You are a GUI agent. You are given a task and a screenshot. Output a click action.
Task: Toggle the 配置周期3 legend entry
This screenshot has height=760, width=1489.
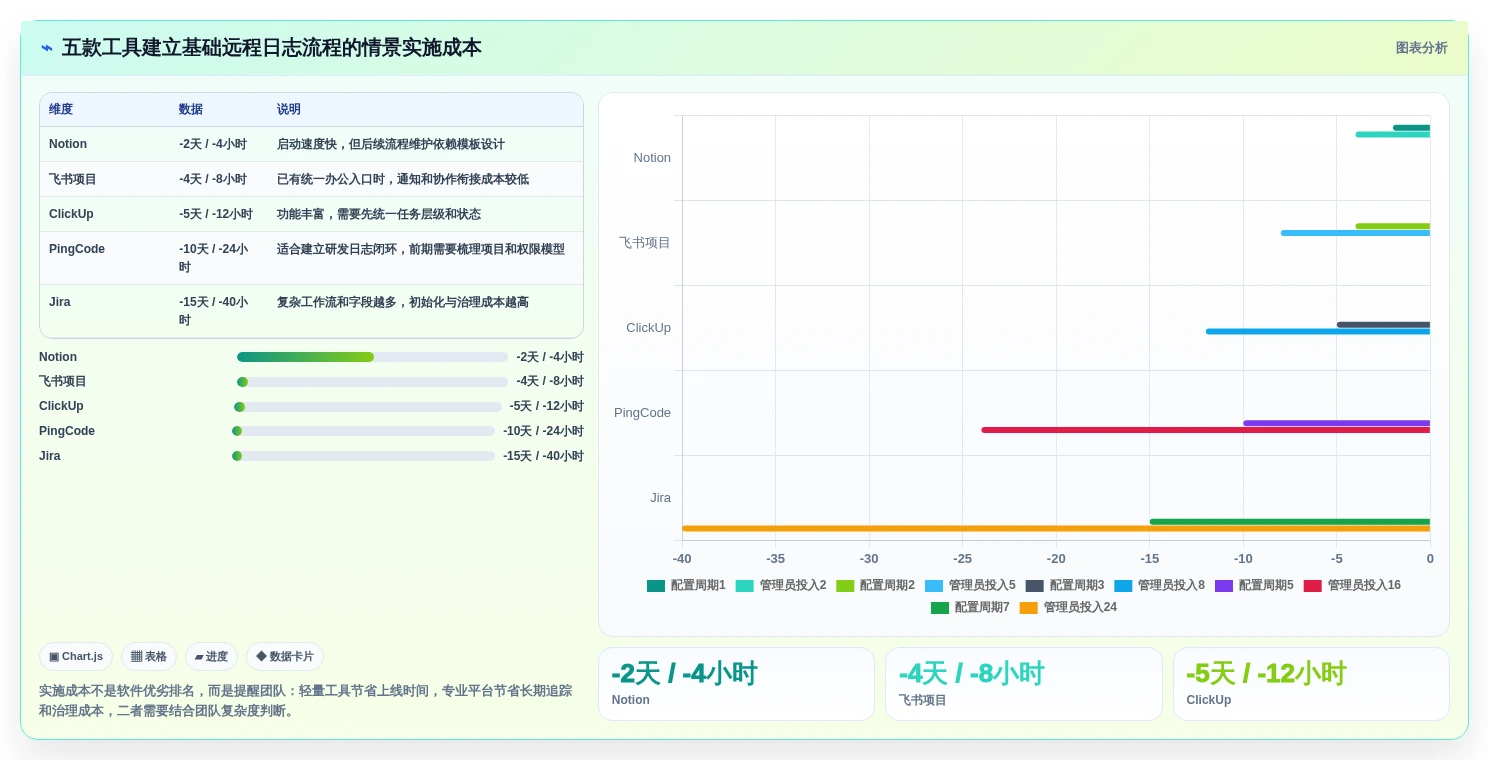coord(1065,586)
